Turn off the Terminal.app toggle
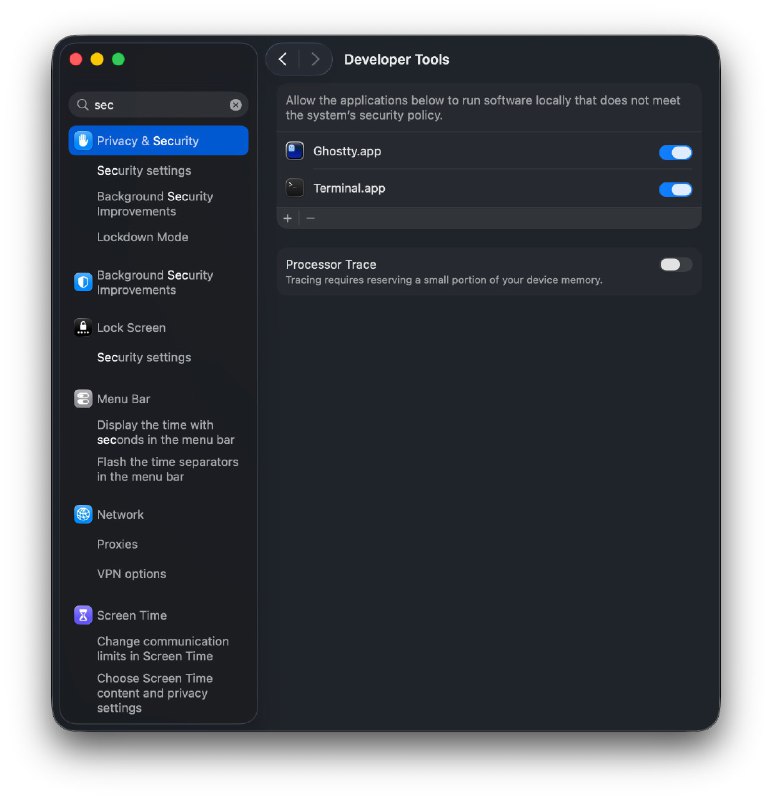772x800 pixels. coord(675,190)
